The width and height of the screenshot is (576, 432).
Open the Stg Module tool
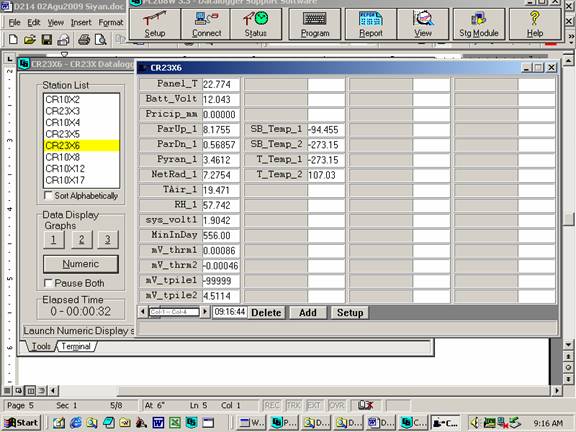pyautogui.click(x=479, y=24)
